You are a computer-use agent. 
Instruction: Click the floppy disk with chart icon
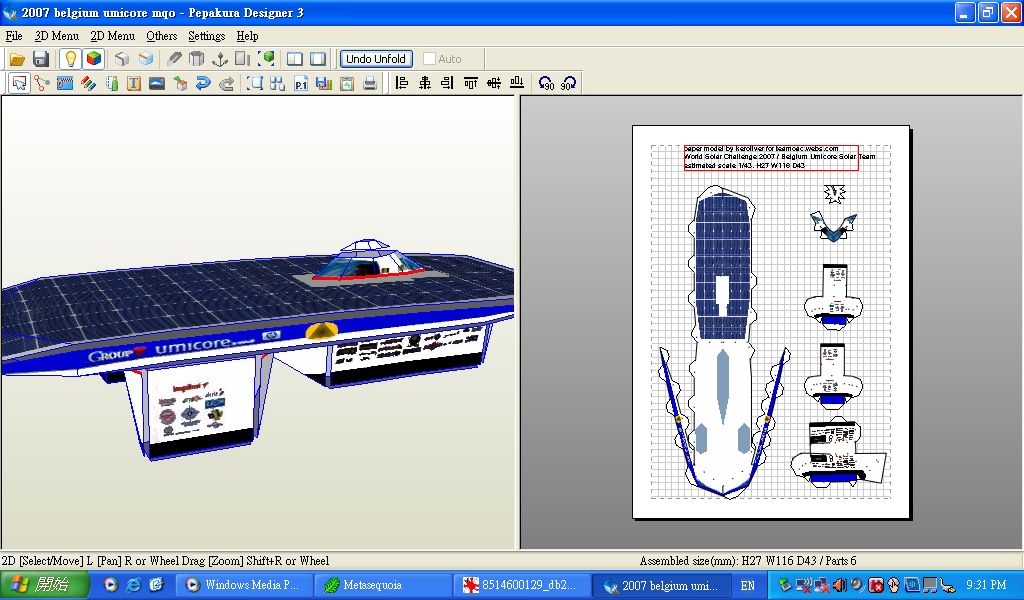tap(323, 84)
